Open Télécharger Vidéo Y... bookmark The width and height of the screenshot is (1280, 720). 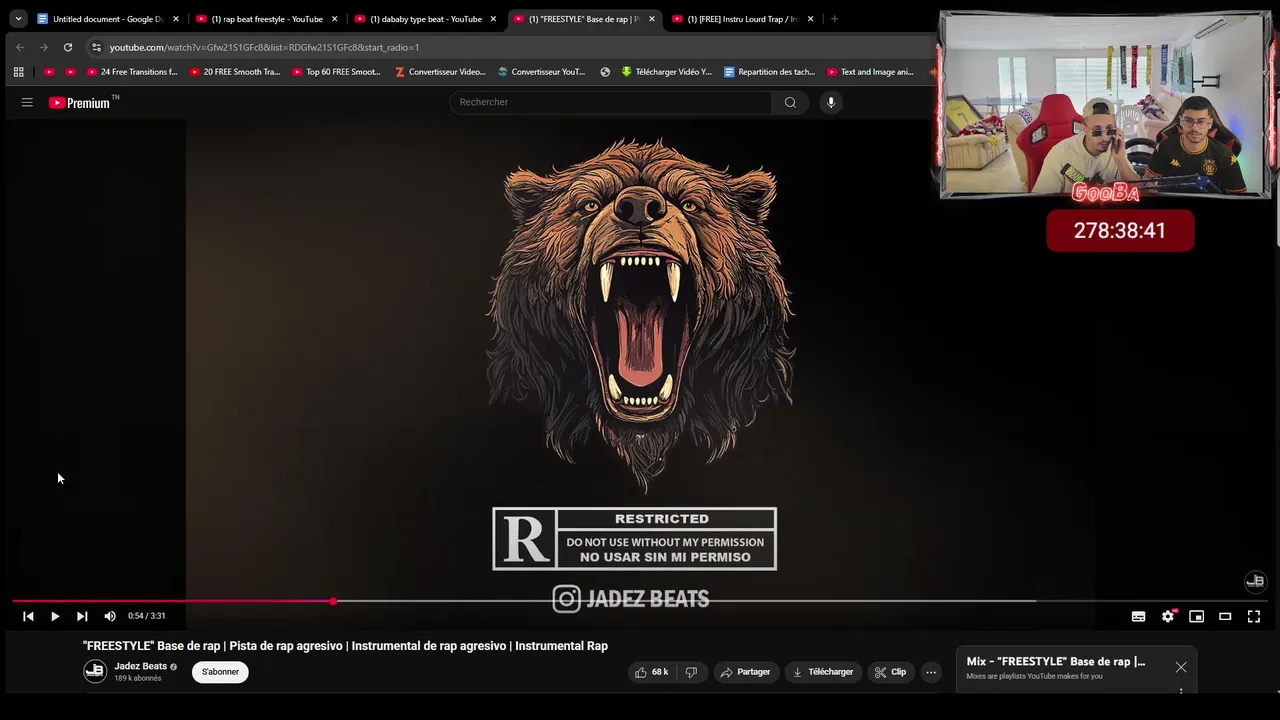(666, 72)
